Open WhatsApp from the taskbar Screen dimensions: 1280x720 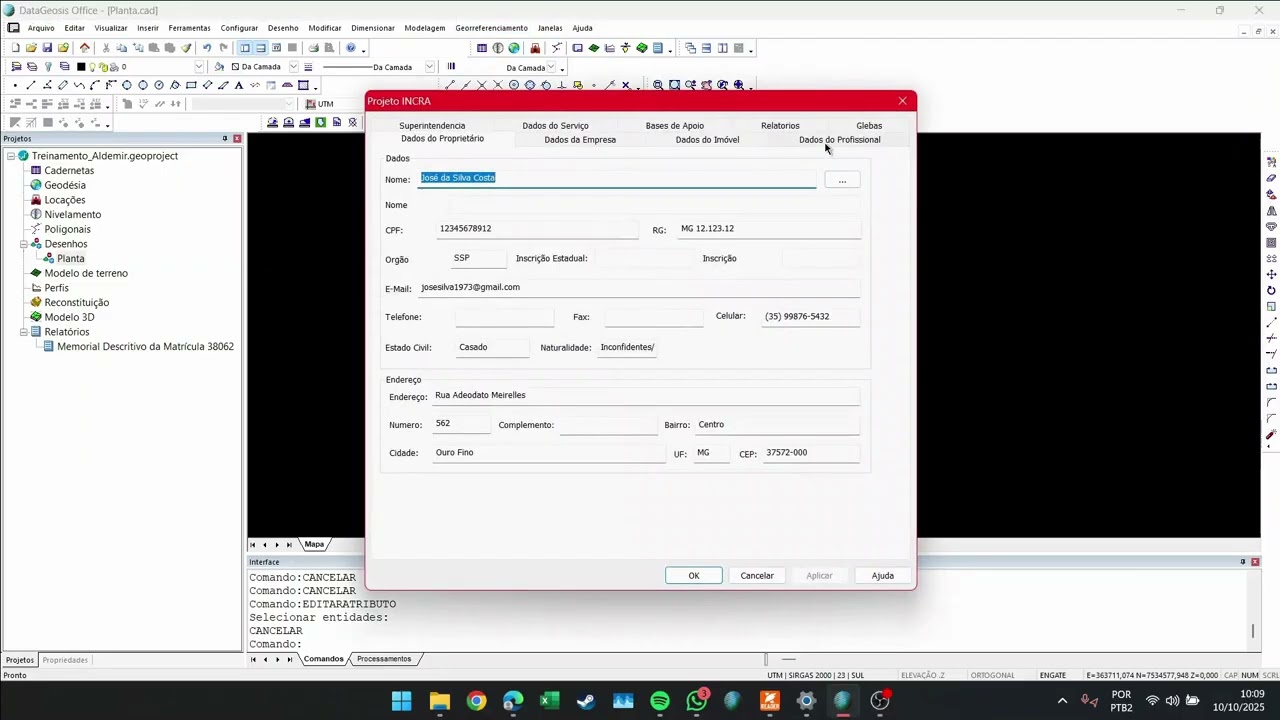click(697, 701)
